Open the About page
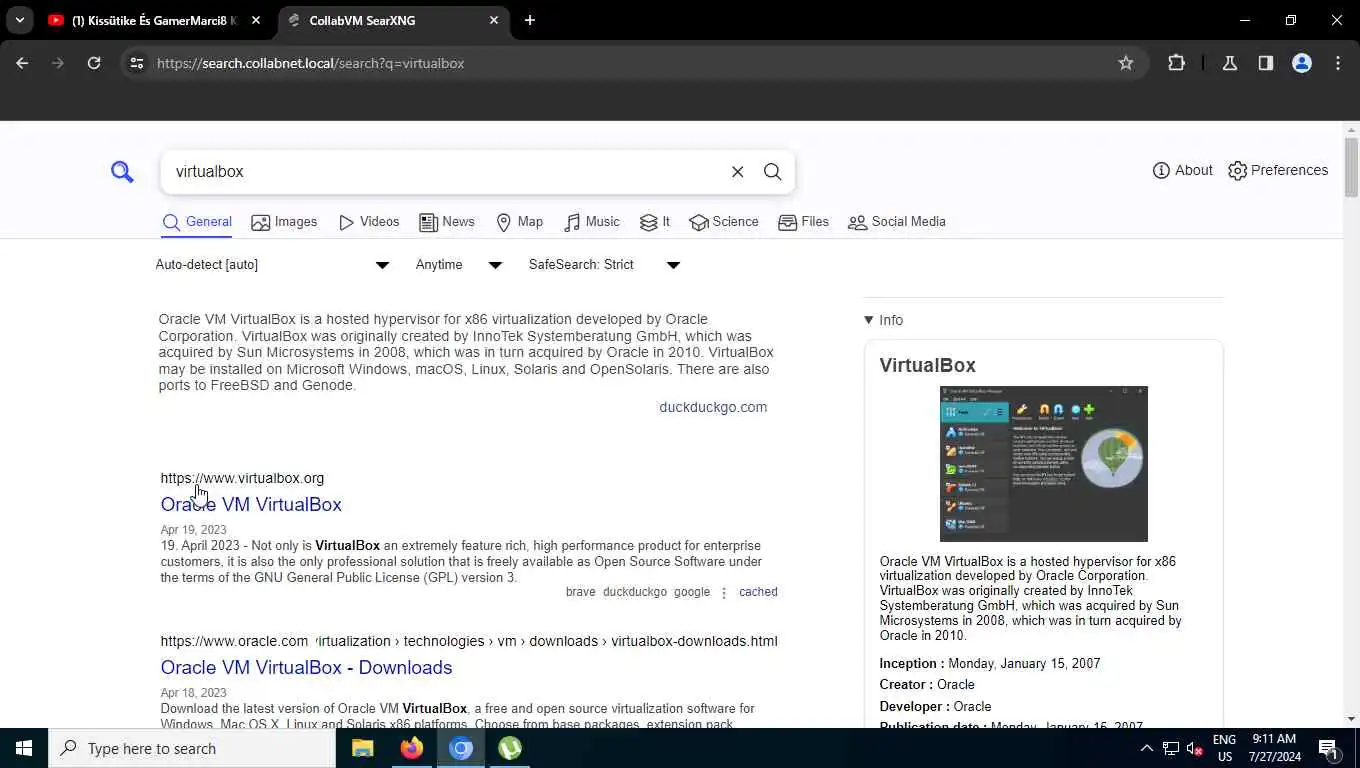Screen dimensions: 1360x768 1182,170
